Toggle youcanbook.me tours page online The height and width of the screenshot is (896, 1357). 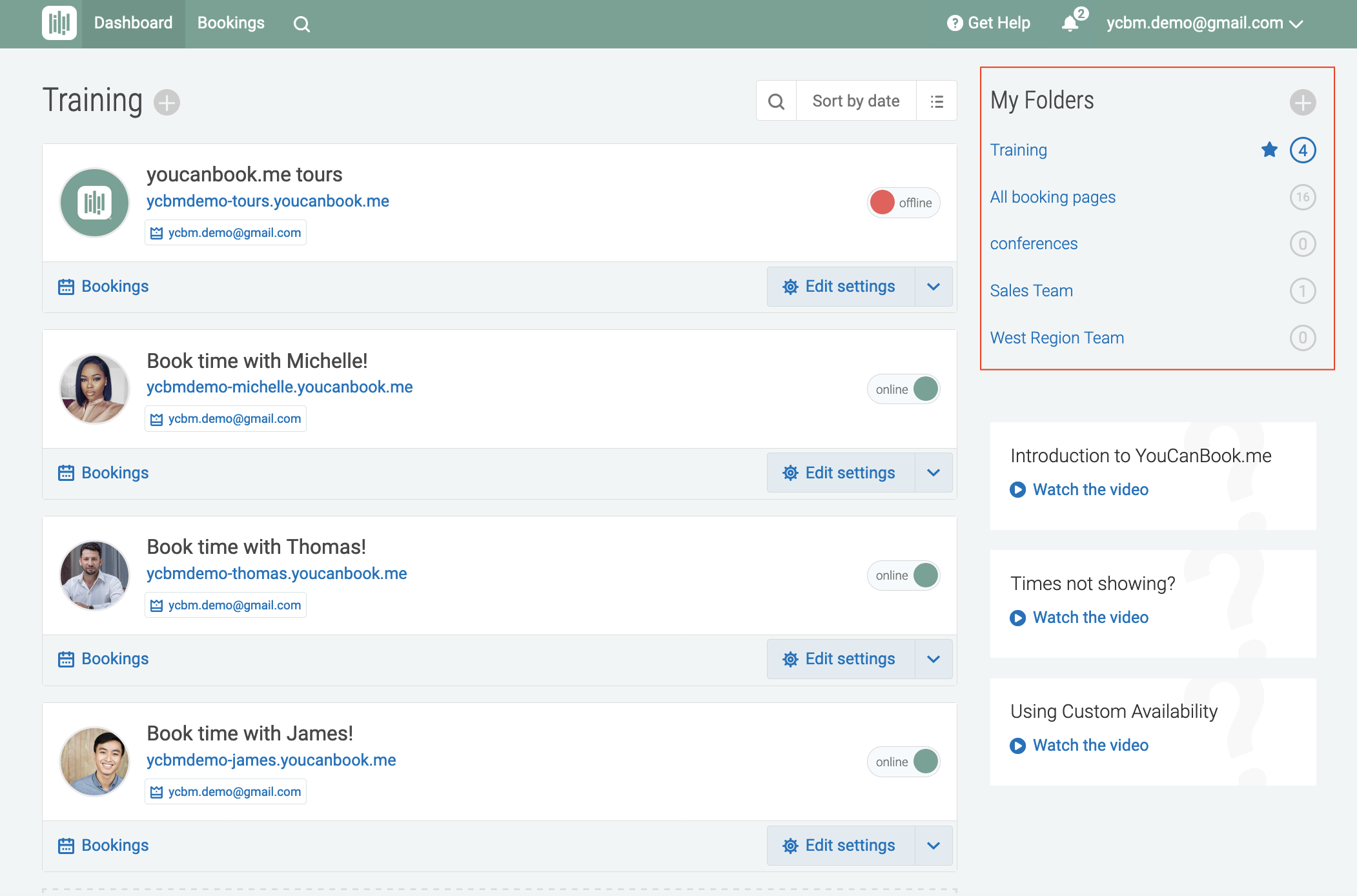pyautogui.click(x=903, y=203)
